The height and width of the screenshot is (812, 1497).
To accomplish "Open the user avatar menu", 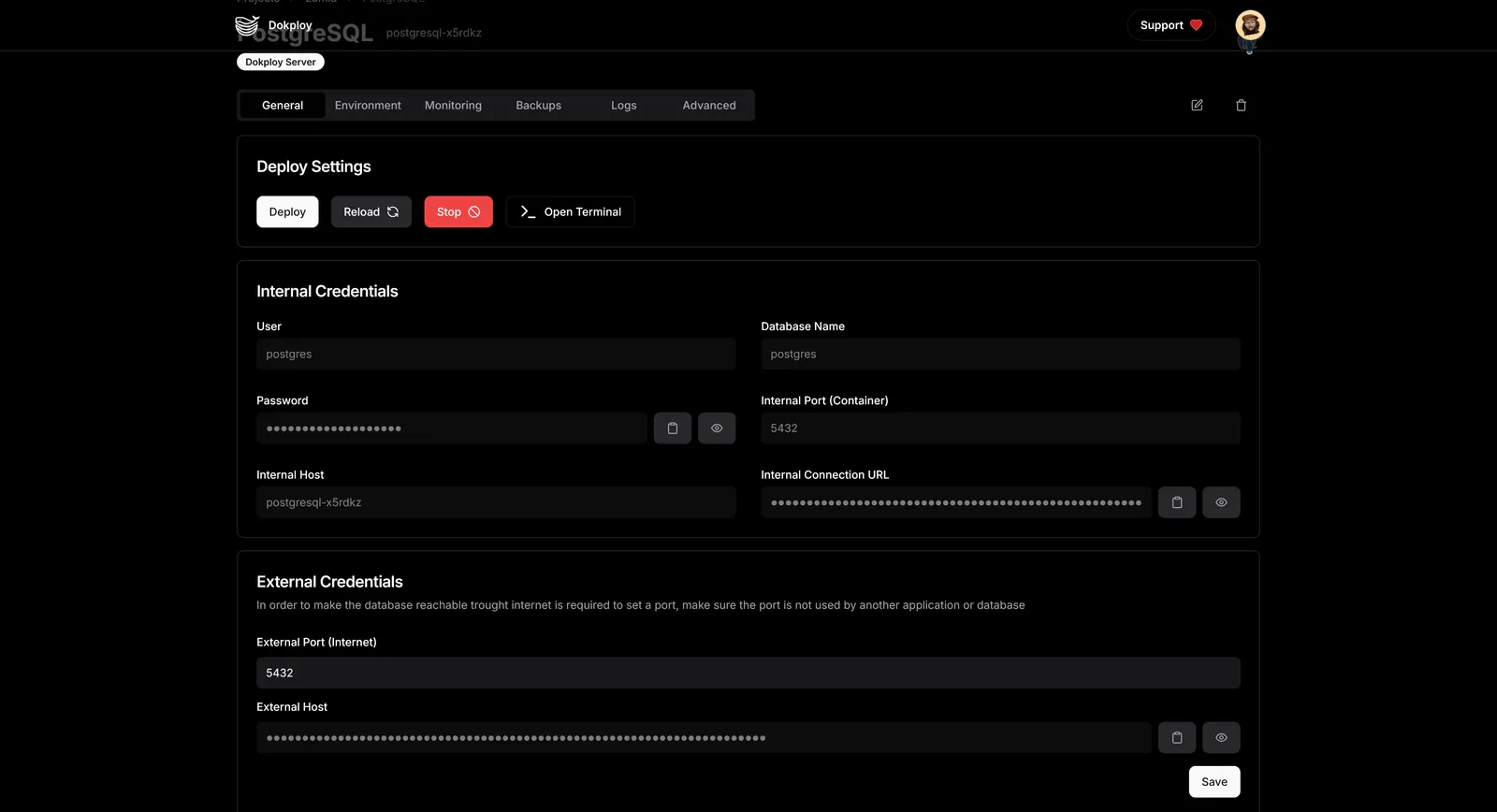I will (1250, 25).
